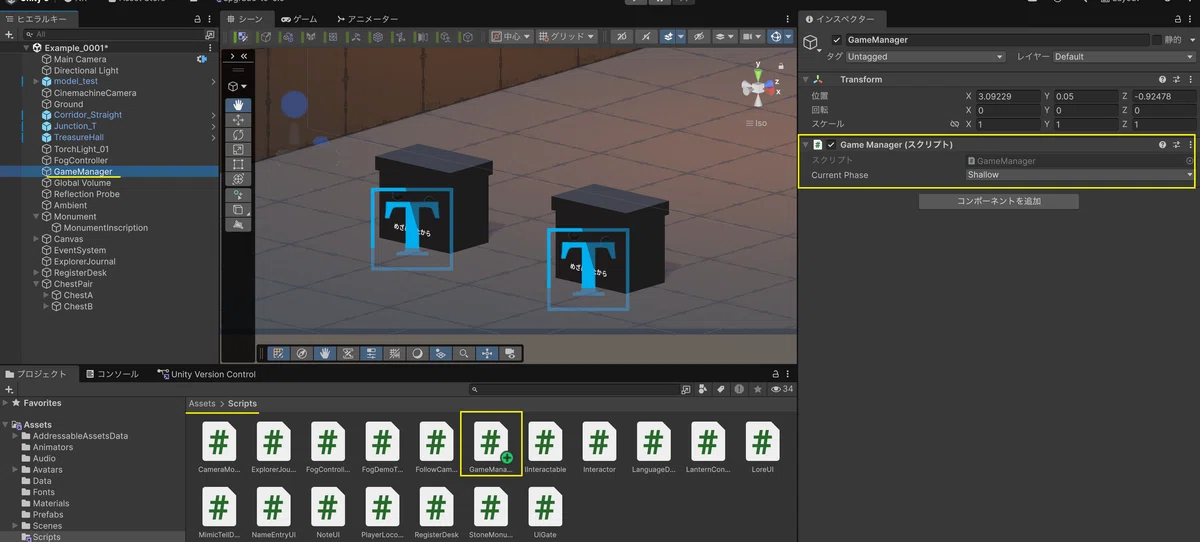Select the インスペクター tab
This screenshot has height=542, width=1200.
pos(844,19)
